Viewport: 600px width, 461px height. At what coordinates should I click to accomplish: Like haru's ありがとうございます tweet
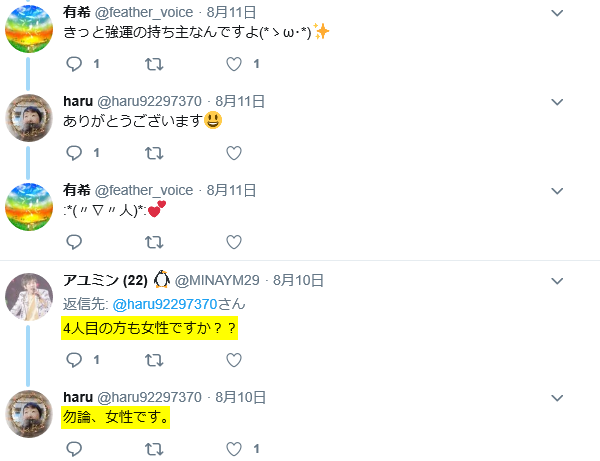click(x=234, y=153)
